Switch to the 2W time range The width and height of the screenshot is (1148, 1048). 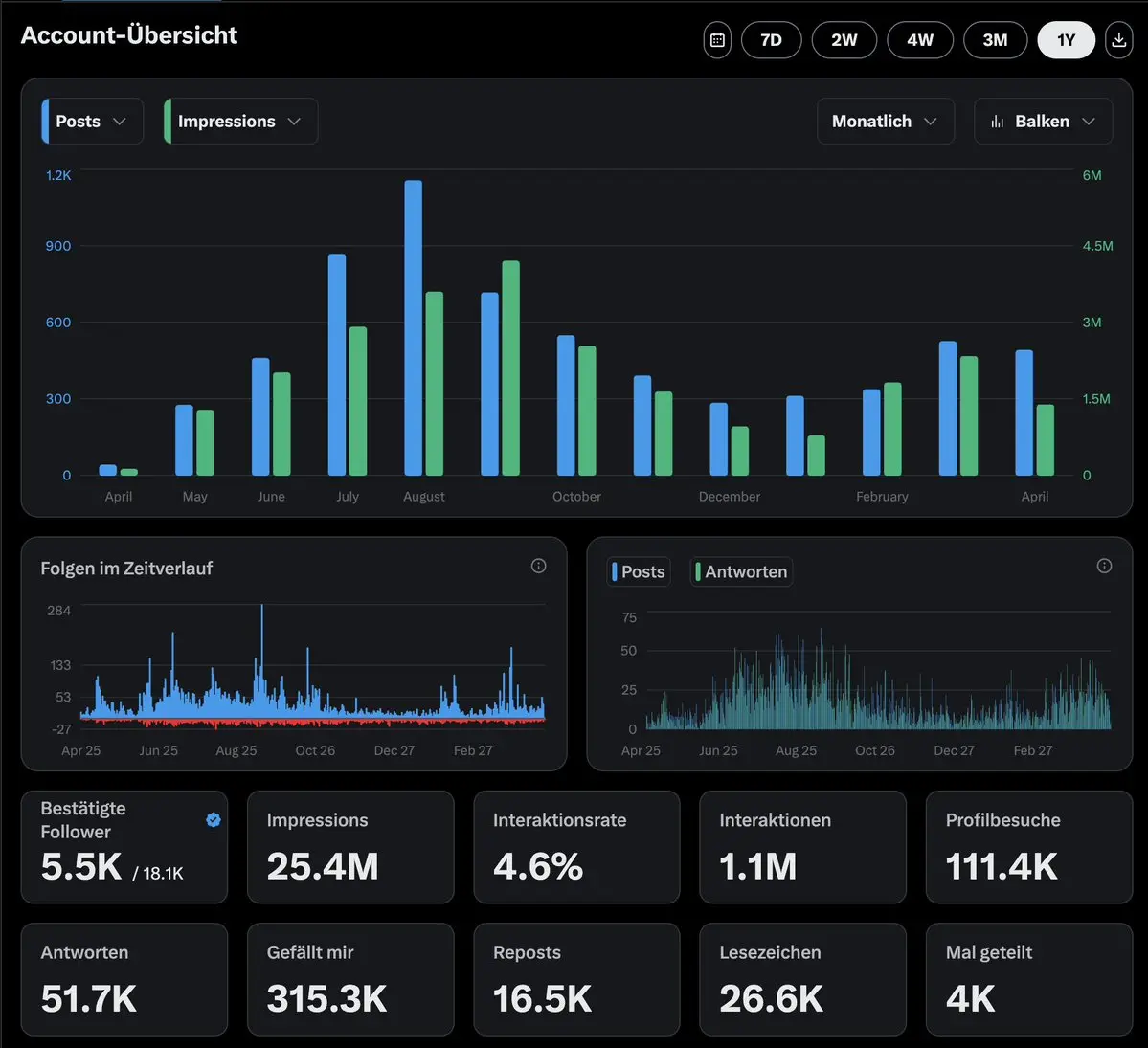tap(844, 40)
